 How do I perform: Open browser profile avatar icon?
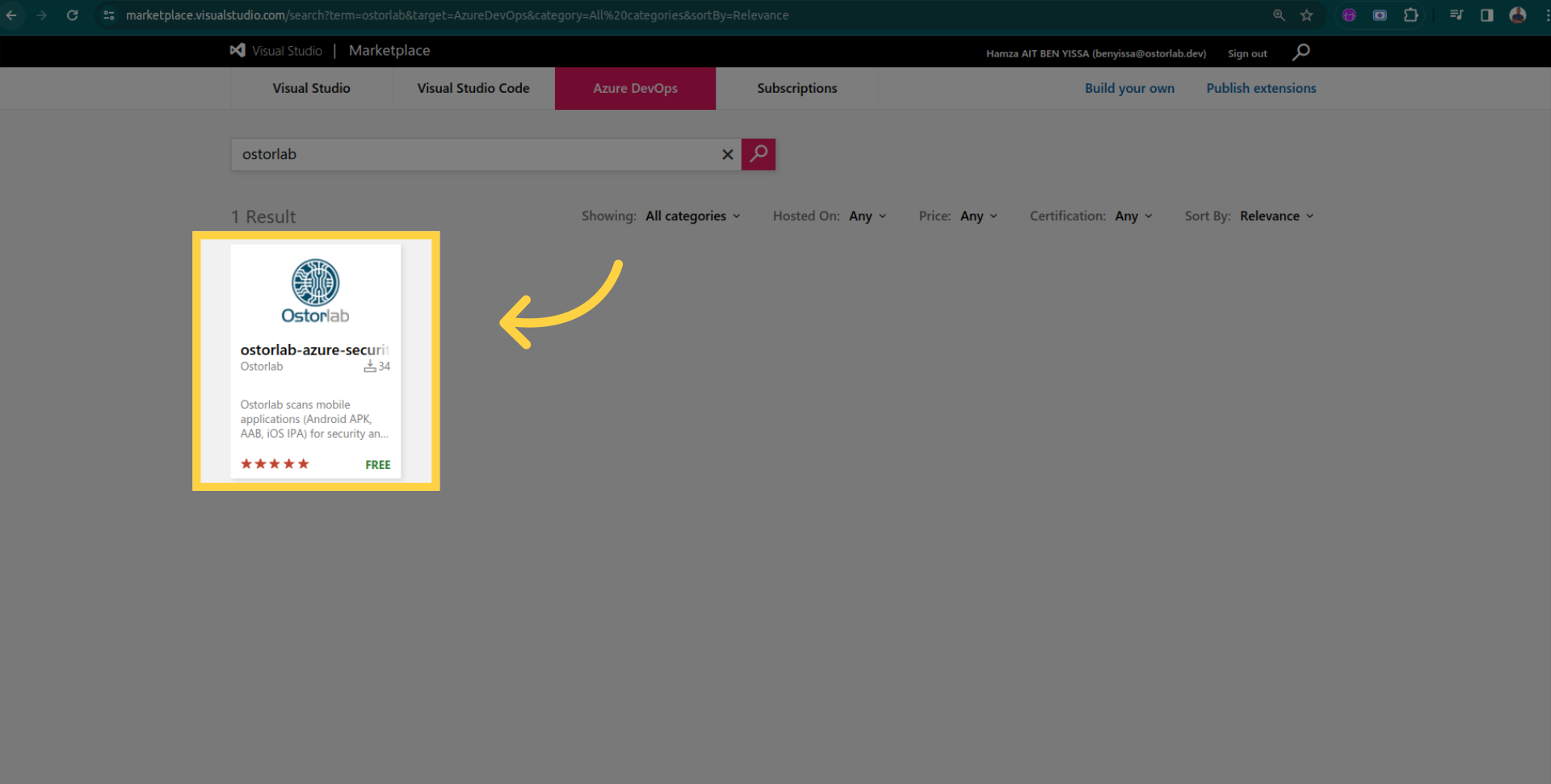click(1517, 15)
